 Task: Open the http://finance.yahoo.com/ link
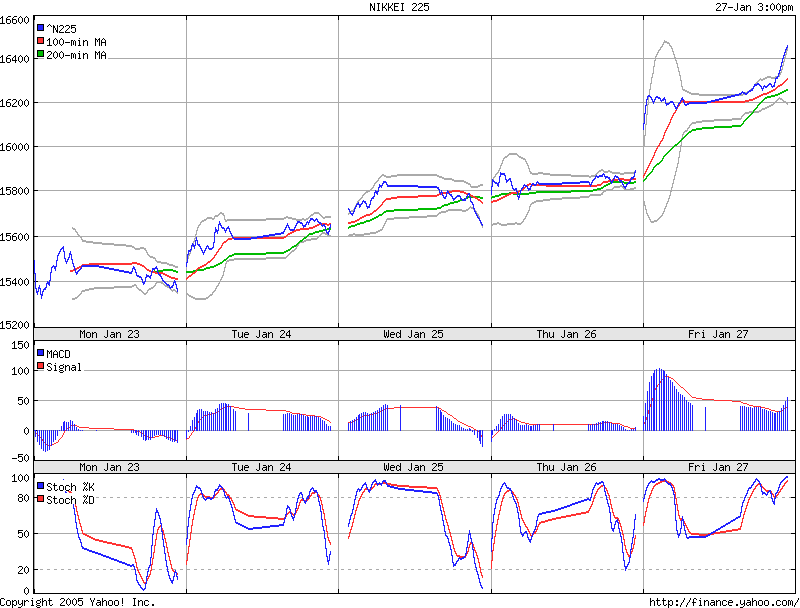[x=724, y=602]
